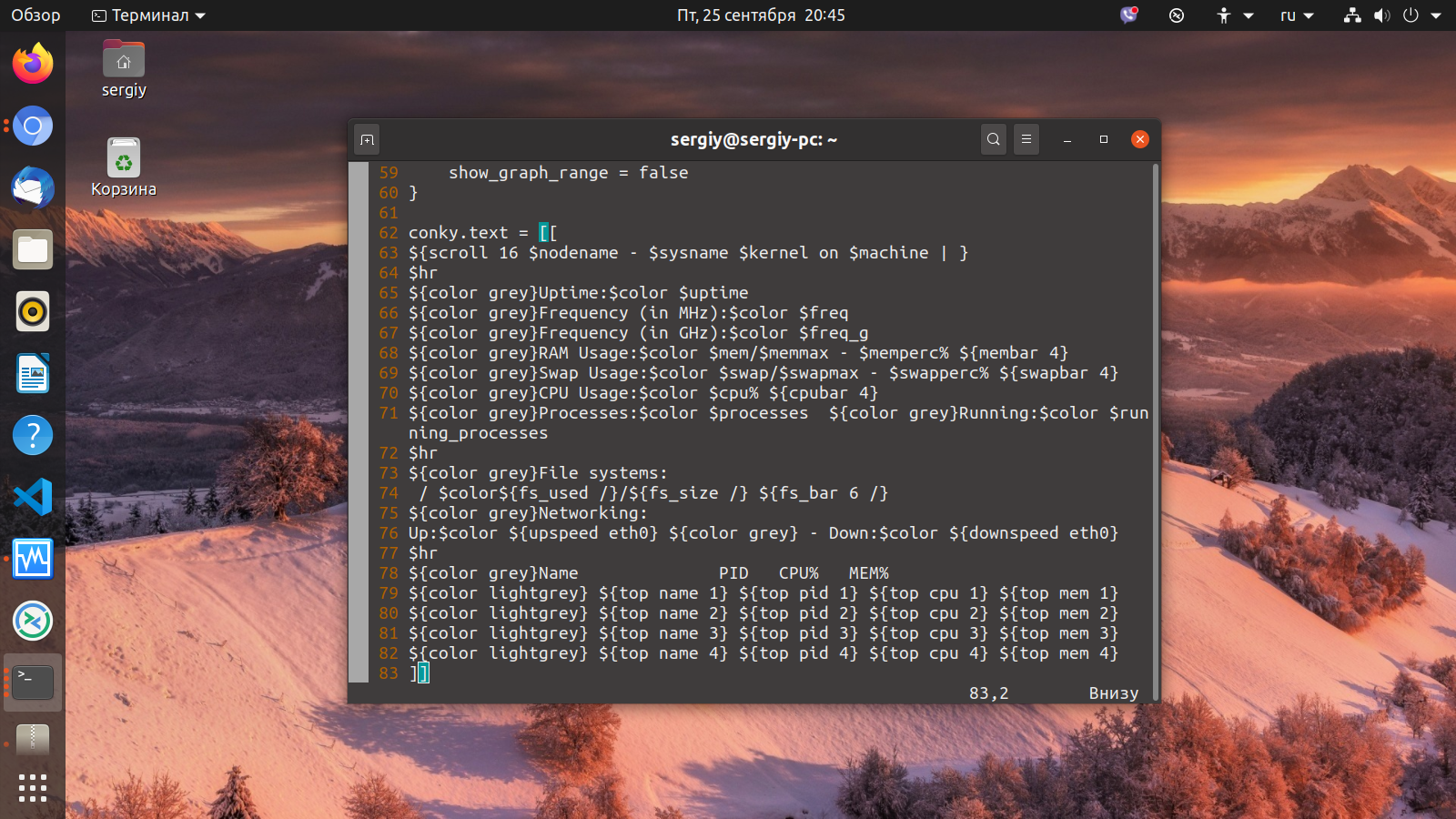
Task: Click line 64 $hr text
Action: coord(423,273)
